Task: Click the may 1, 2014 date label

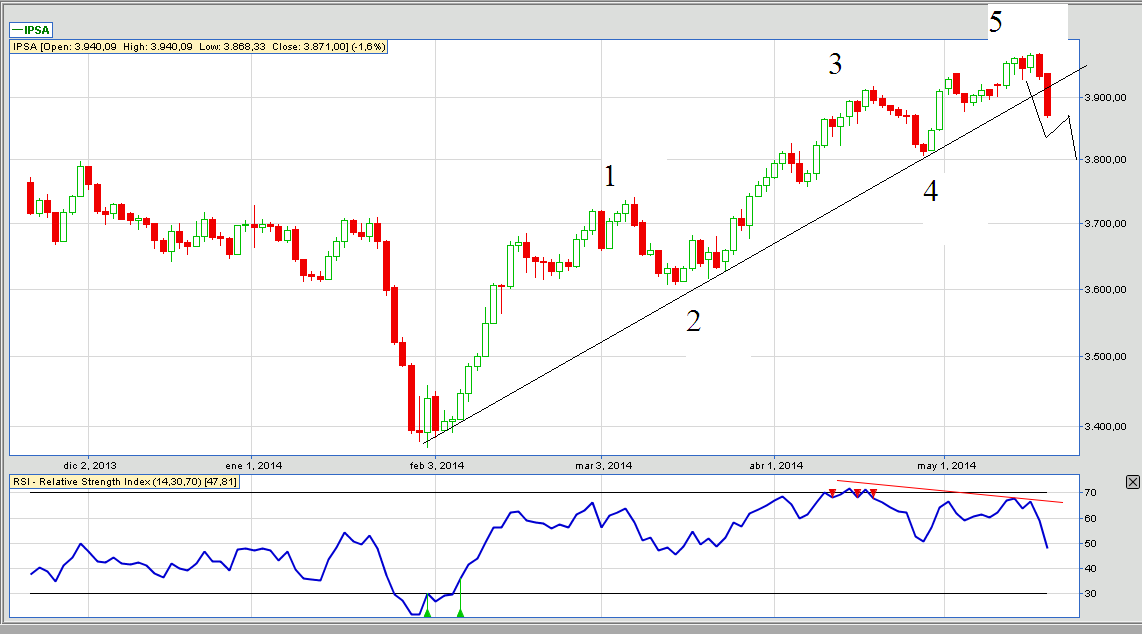Action: [x=947, y=465]
